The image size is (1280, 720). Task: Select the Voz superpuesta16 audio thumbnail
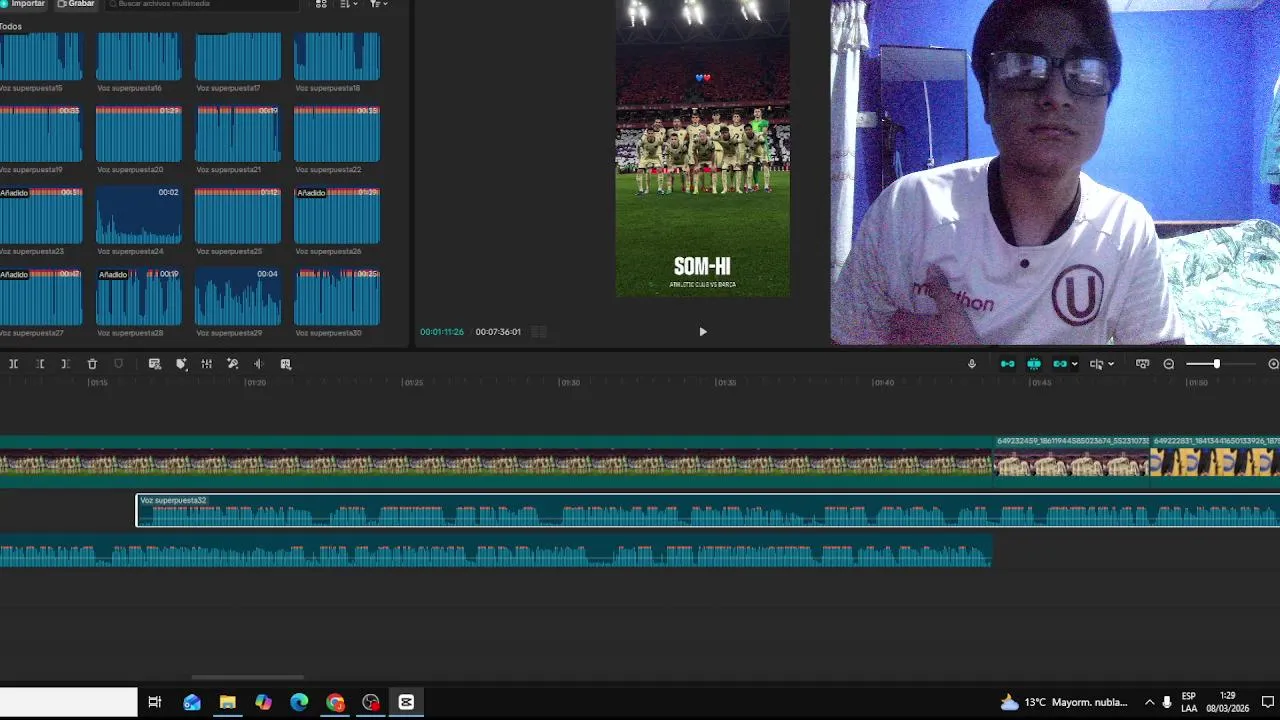click(139, 56)
